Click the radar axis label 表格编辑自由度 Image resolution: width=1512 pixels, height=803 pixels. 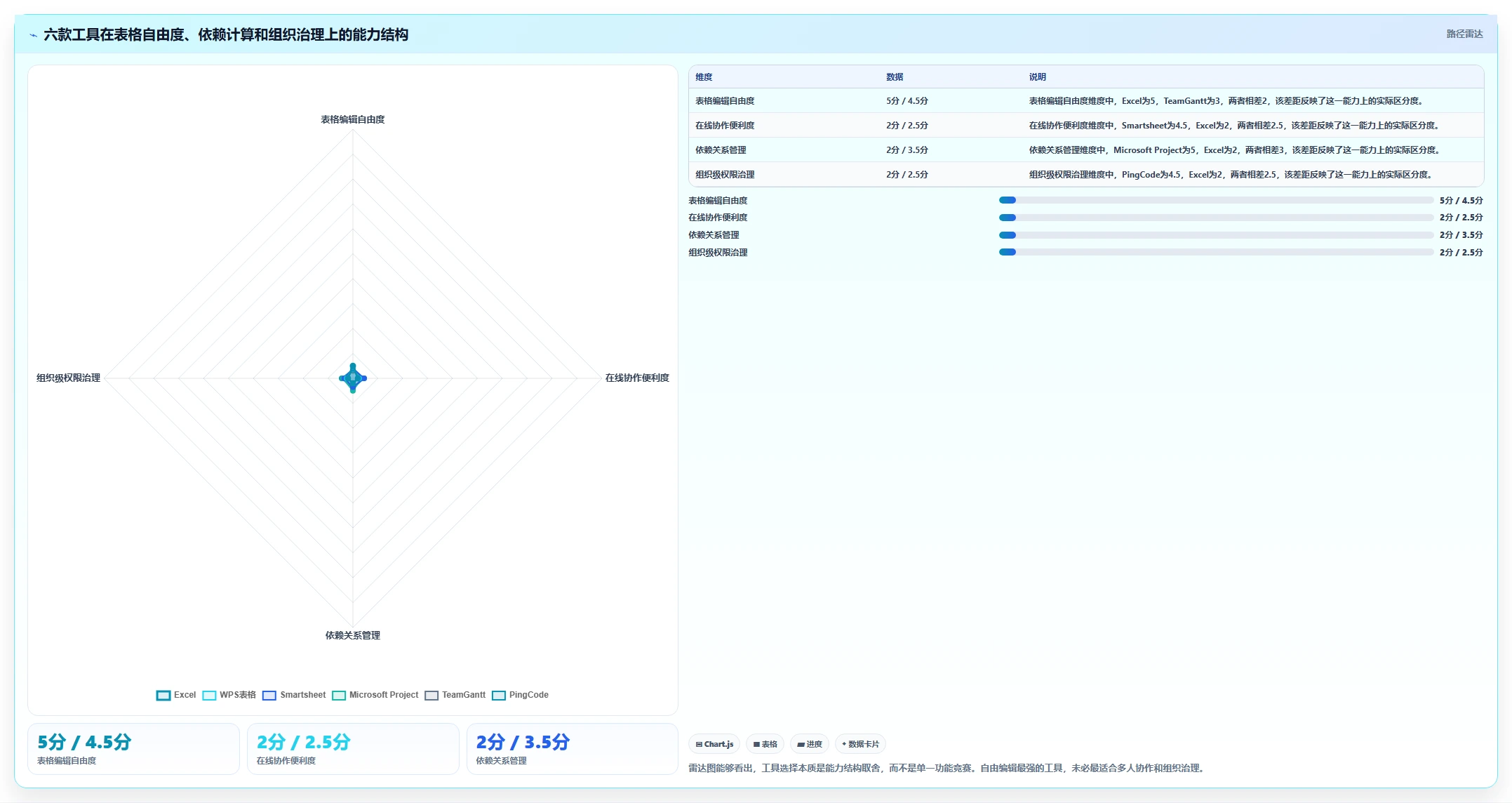coord(353,119)
